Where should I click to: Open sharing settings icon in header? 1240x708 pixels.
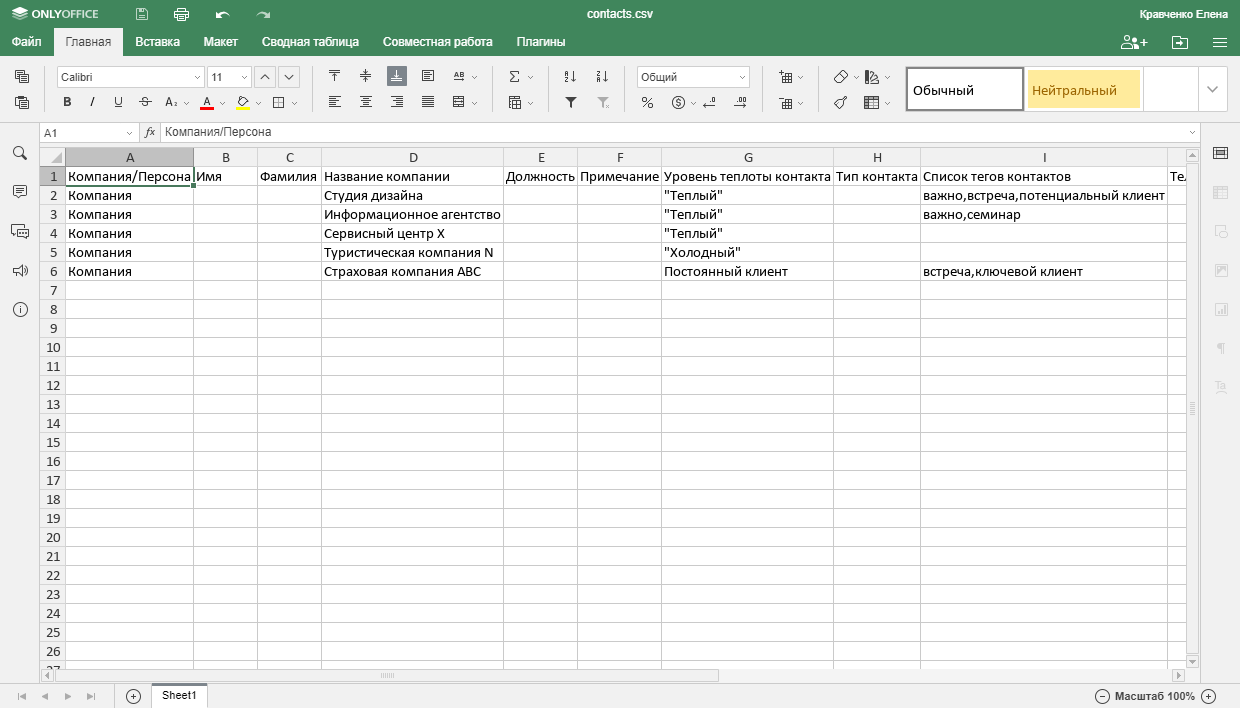click(x=1134, y=42)
